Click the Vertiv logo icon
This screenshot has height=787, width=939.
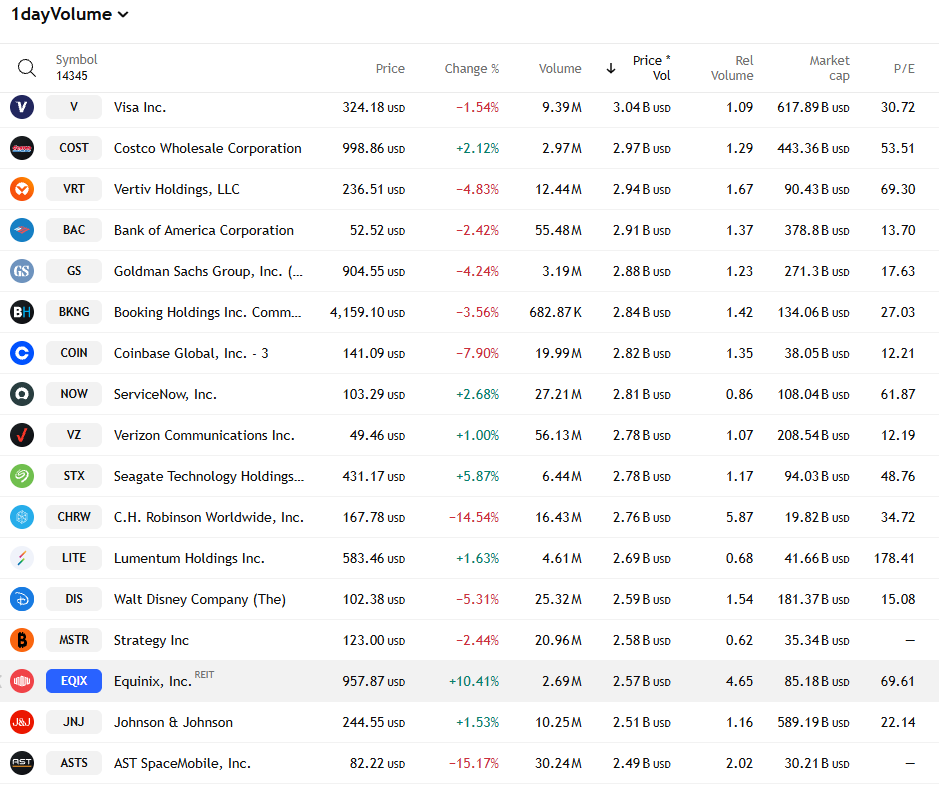coord(22,189)
